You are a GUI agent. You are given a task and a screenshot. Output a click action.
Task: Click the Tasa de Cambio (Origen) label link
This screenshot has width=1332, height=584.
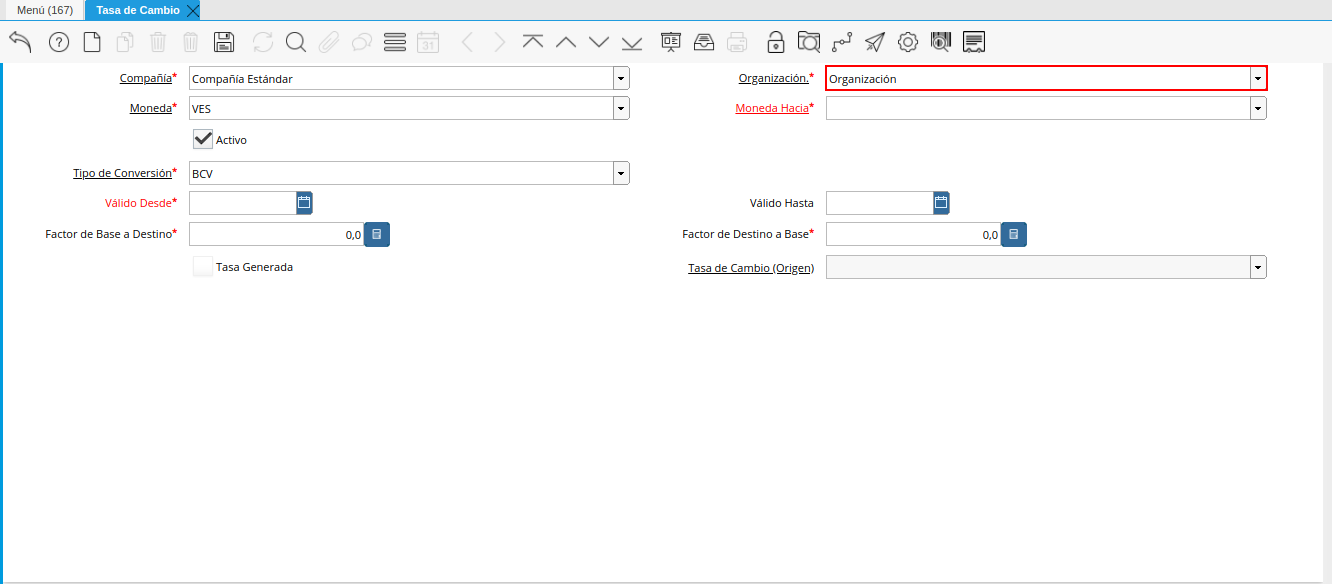(x=751, y=268)
